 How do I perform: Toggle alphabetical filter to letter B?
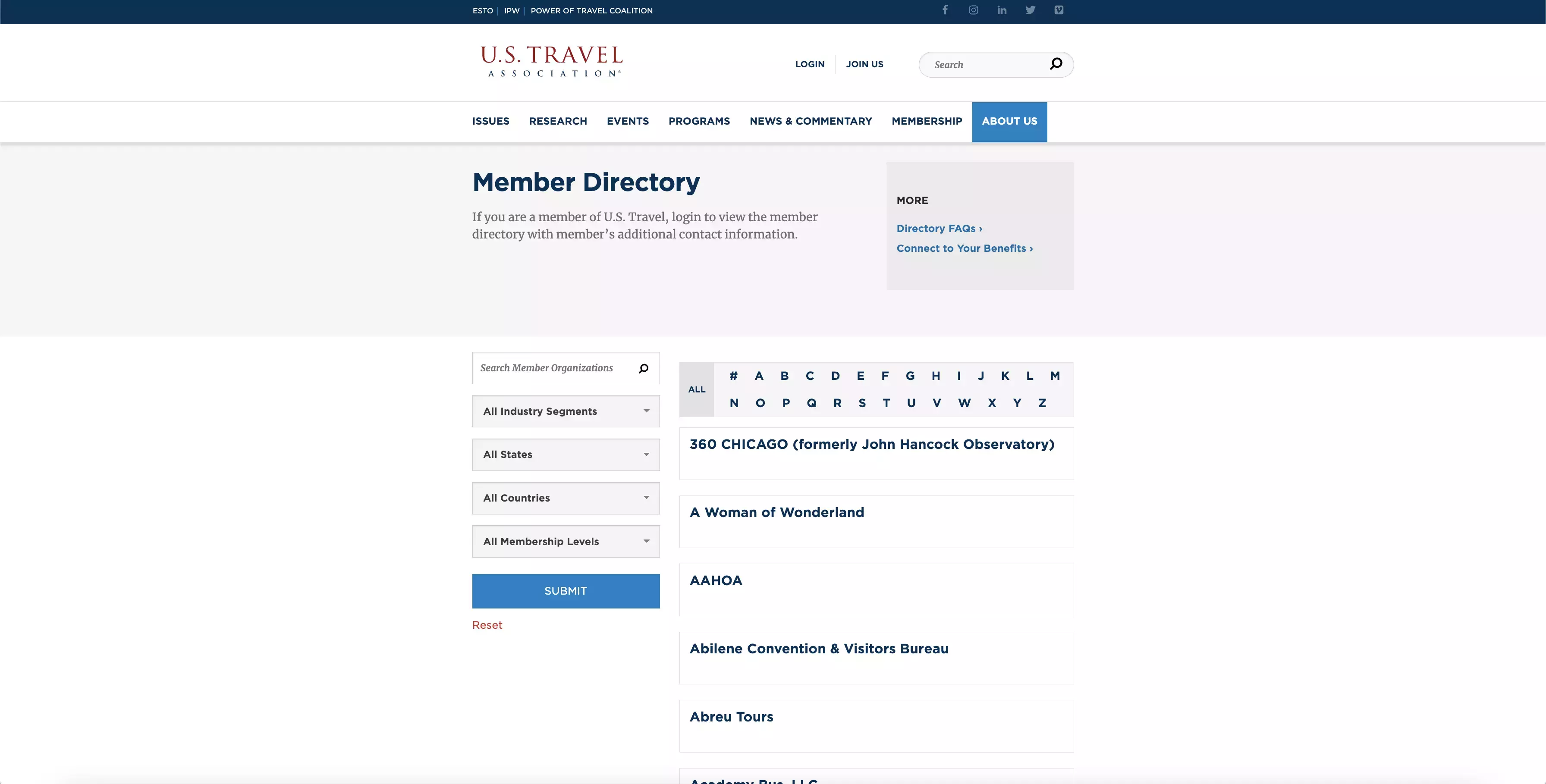coord(785,376)
